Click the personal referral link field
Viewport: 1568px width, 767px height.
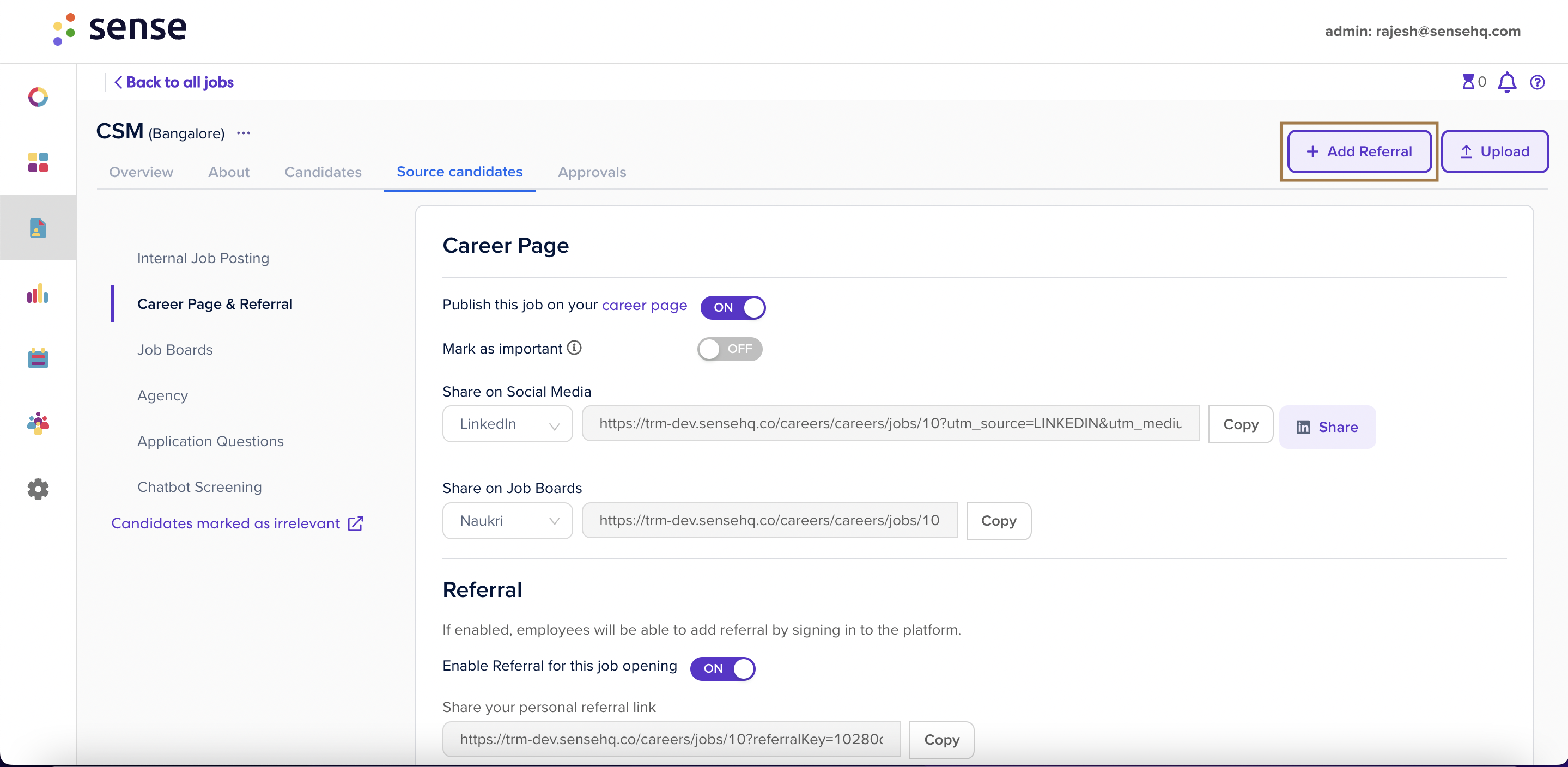point(671,740)
